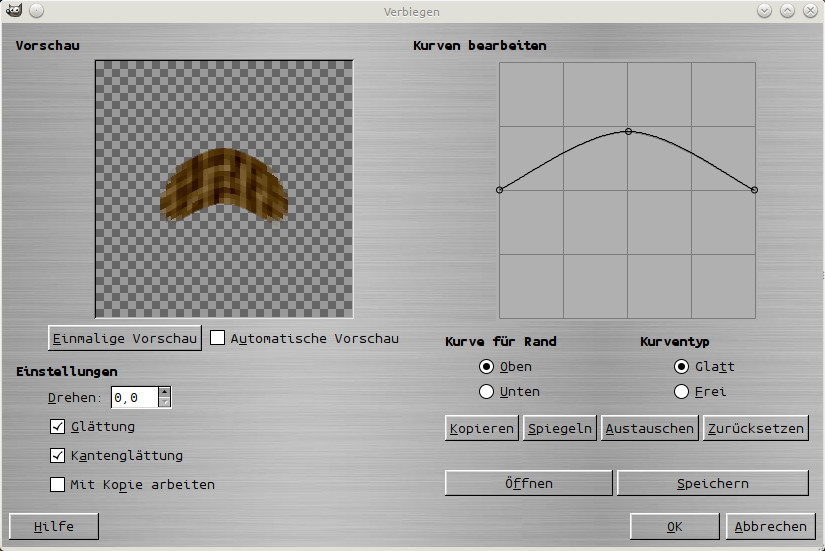The height and width of the screenshot is (551, 825).
Task: Click the Drehen rotation input field
Action: click(x=134, y=398)
